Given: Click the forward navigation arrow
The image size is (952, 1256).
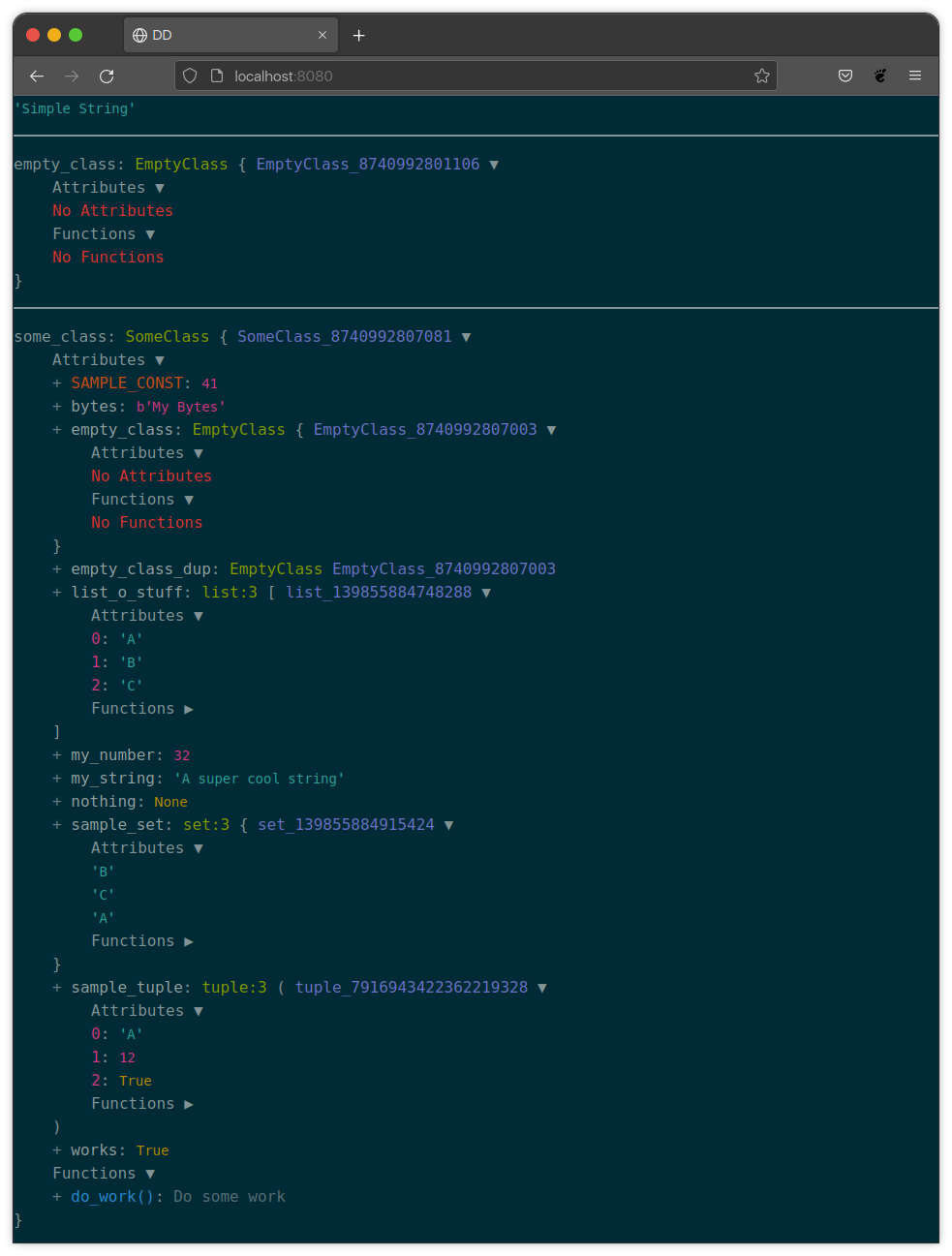Looking at the screenshot, I should [x=71, y=76].
